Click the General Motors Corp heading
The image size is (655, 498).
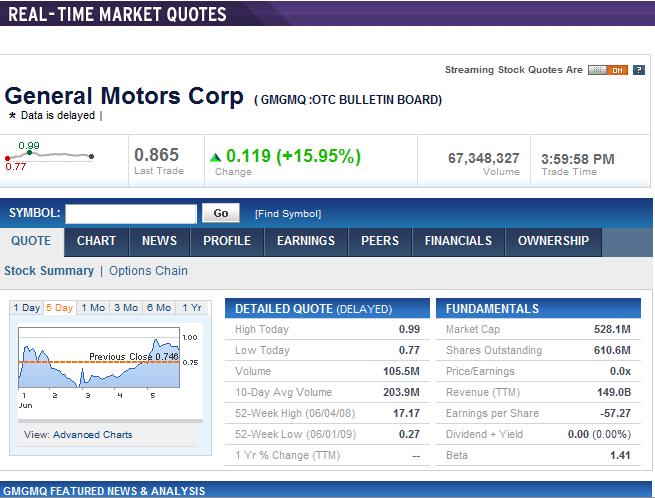(x=124, y=96)
